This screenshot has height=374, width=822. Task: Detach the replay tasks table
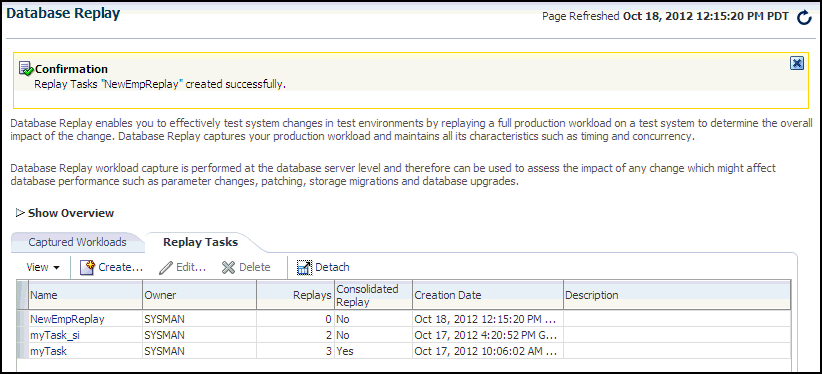(323, 267)
